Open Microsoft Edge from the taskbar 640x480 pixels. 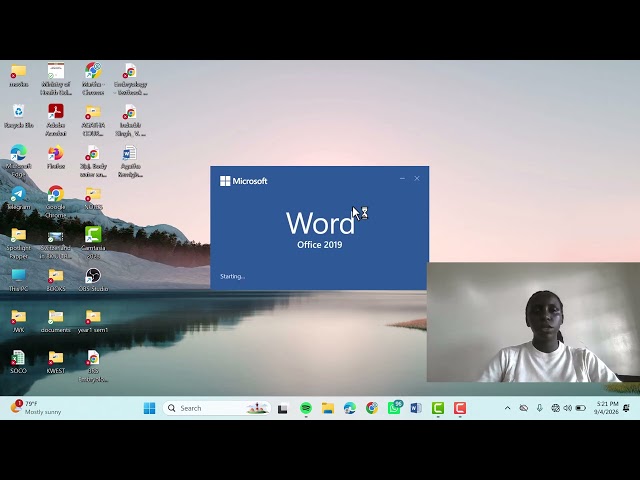350,408
